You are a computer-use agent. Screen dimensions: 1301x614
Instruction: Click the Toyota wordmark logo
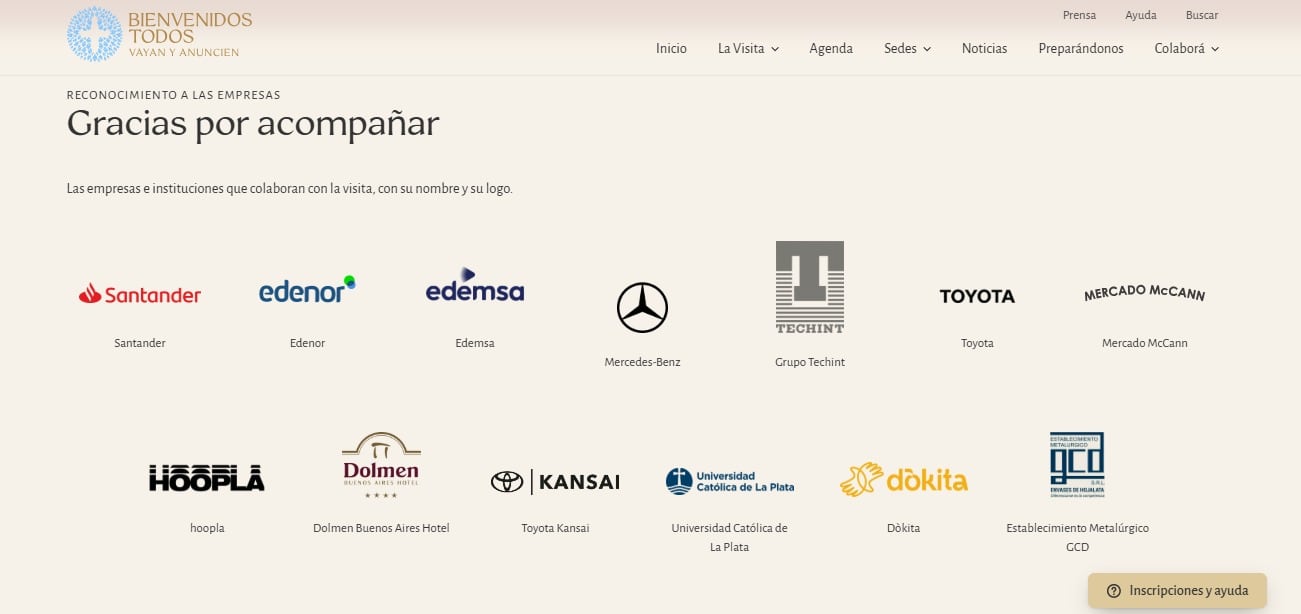[x=977, y=296]
